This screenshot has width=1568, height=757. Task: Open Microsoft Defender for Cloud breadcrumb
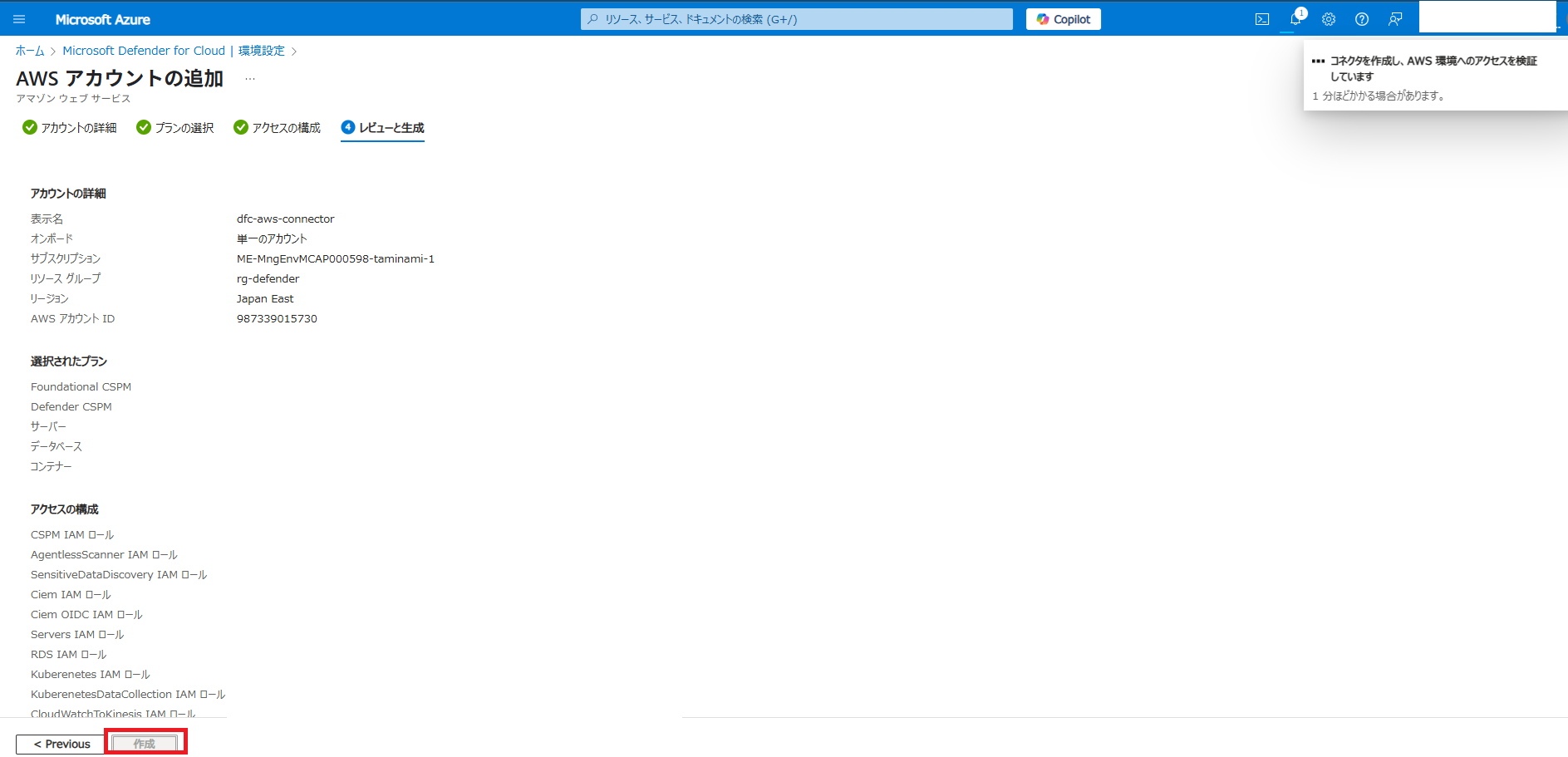144,51
